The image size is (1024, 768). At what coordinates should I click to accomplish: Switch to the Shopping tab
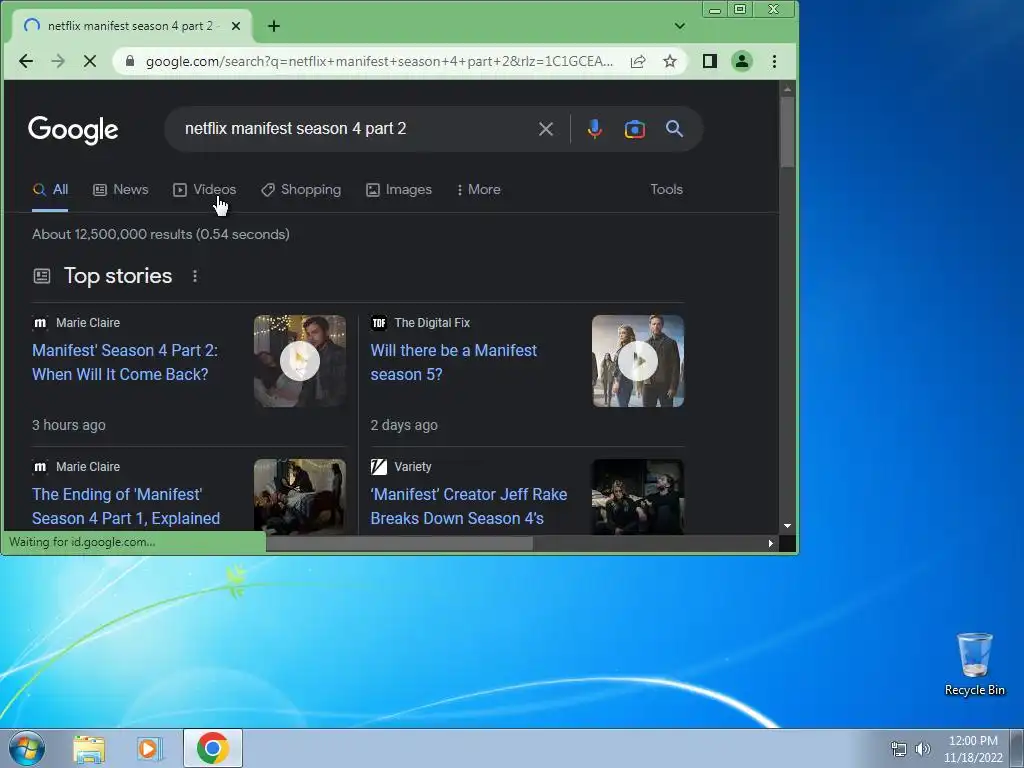click(301, 189)
